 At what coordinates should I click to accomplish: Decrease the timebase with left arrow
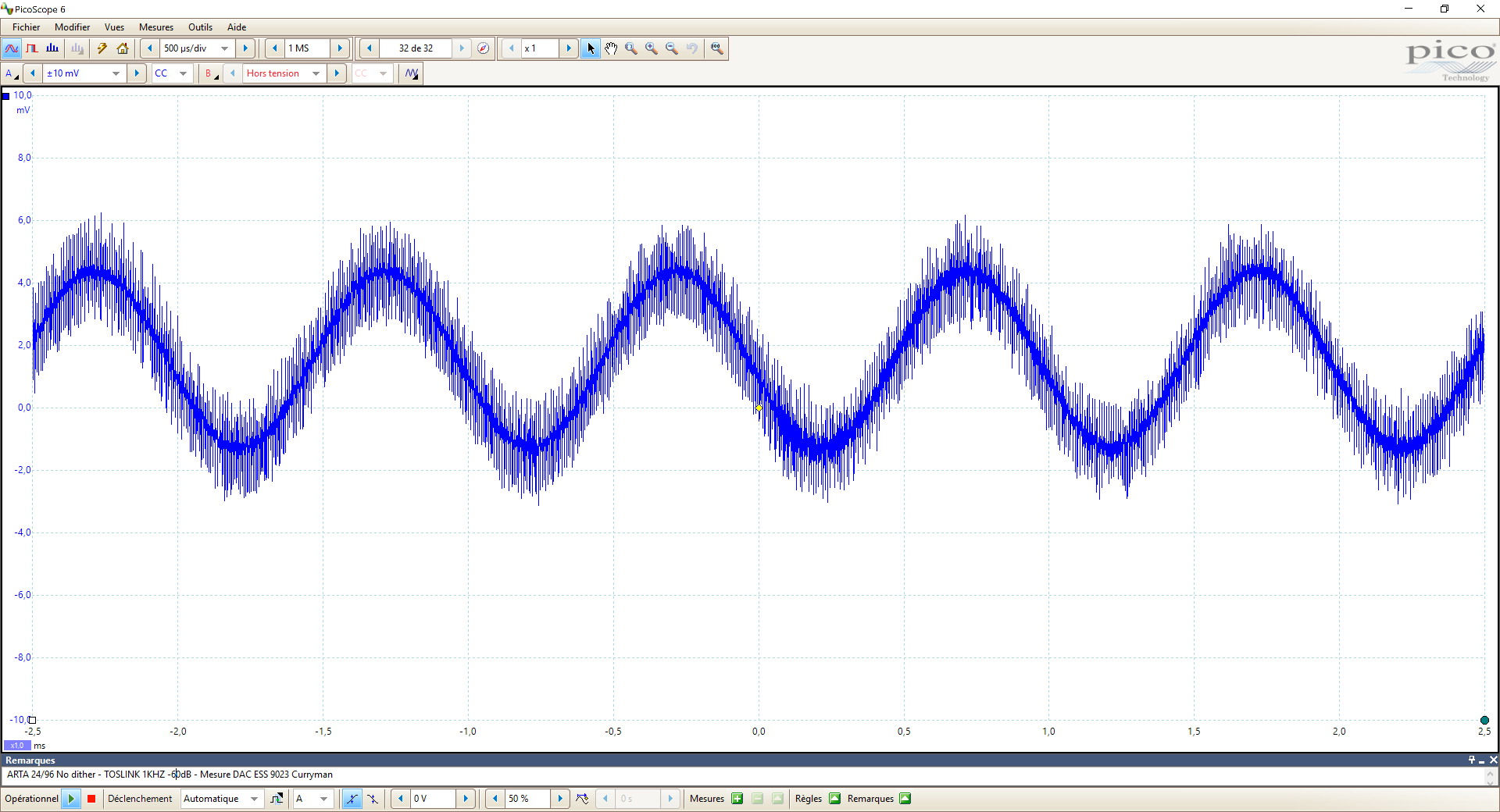pyautogui.click(x=150, y=48)
